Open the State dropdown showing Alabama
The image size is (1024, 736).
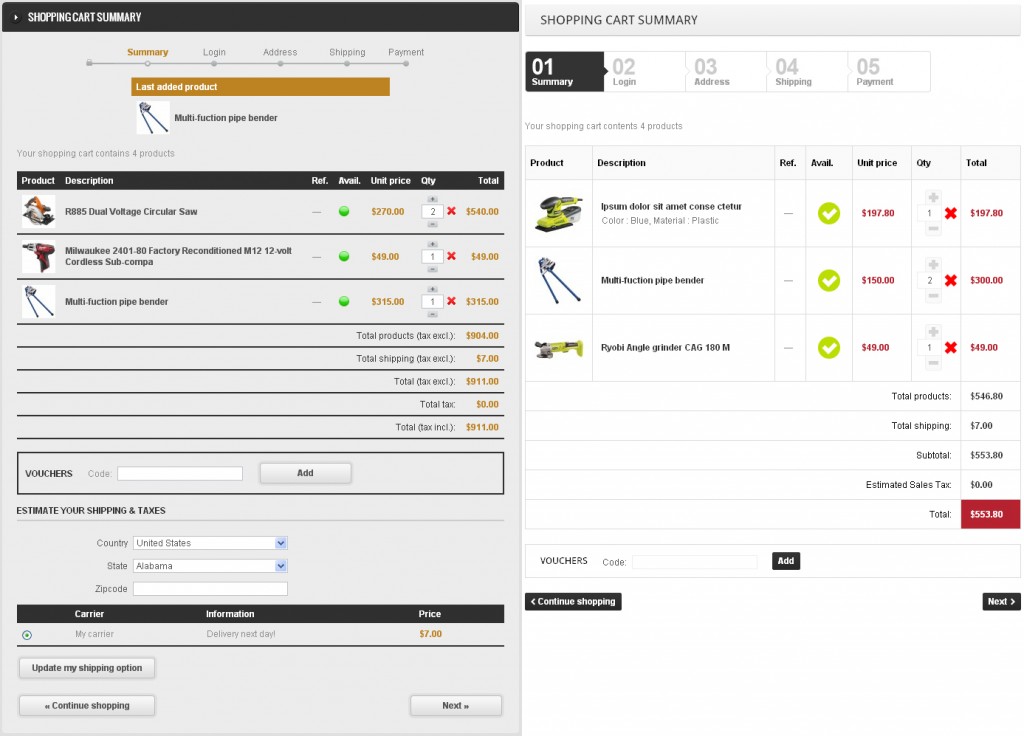(210, 566)
